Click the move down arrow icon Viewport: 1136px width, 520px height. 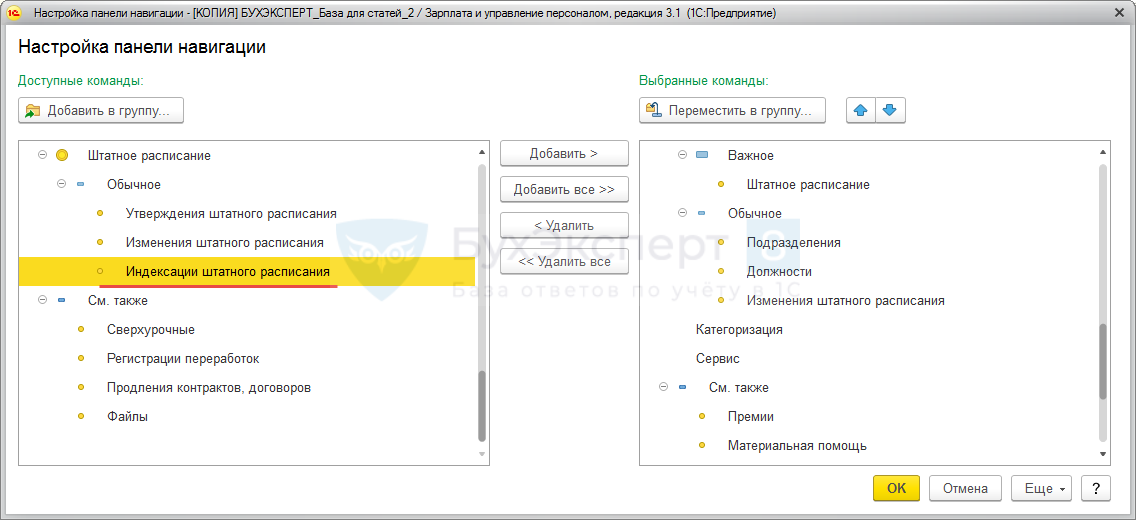(x=891, y=110)
